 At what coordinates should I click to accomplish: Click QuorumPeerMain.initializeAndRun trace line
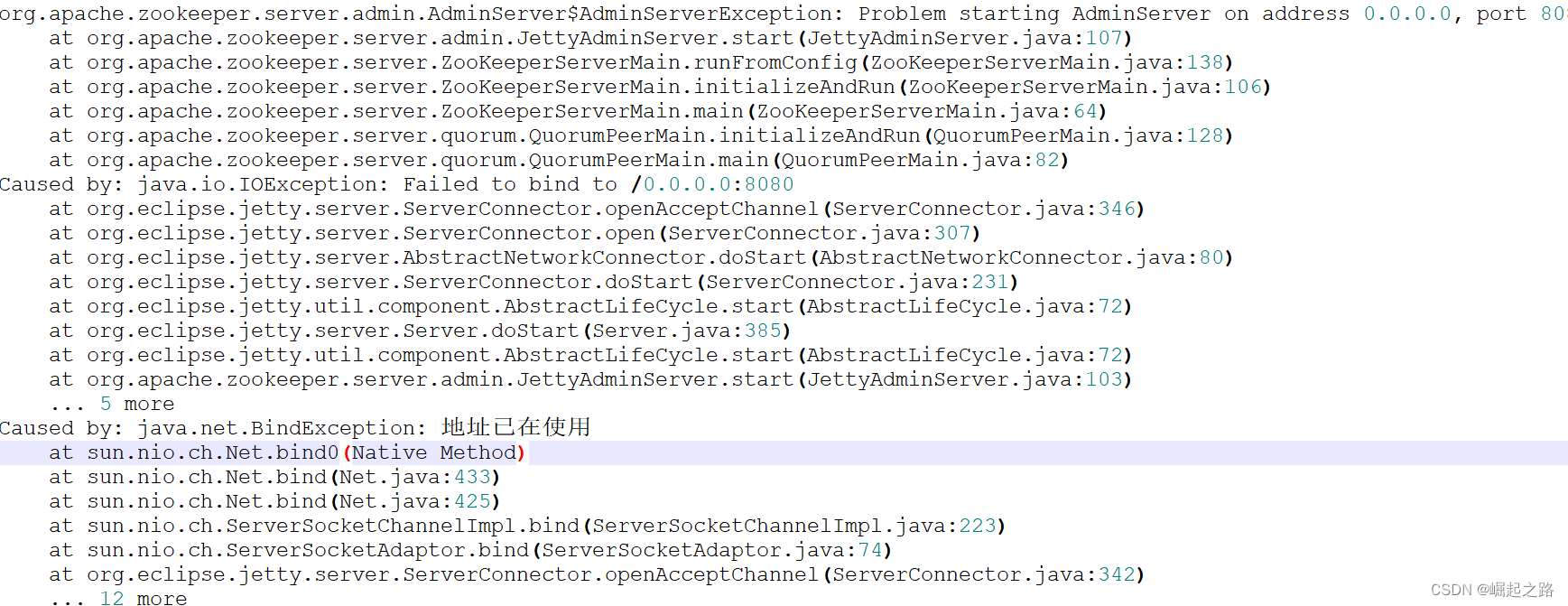(641, 135)
